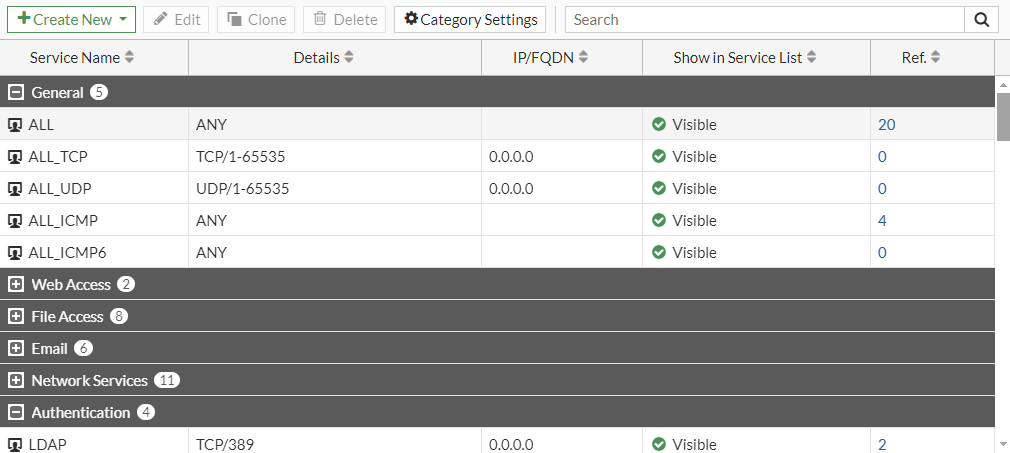Click into the Search field

(765, 19)
